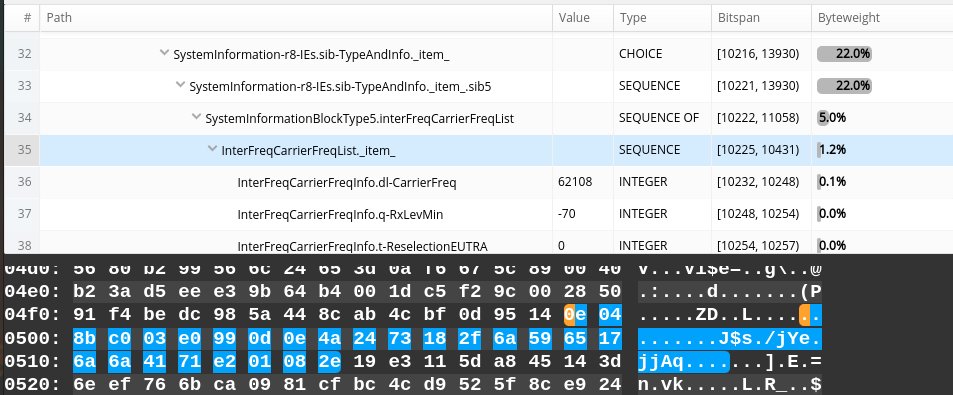Click hex offset 04e0:
Screen dimensions: 953x395
(x=32, y=291)
